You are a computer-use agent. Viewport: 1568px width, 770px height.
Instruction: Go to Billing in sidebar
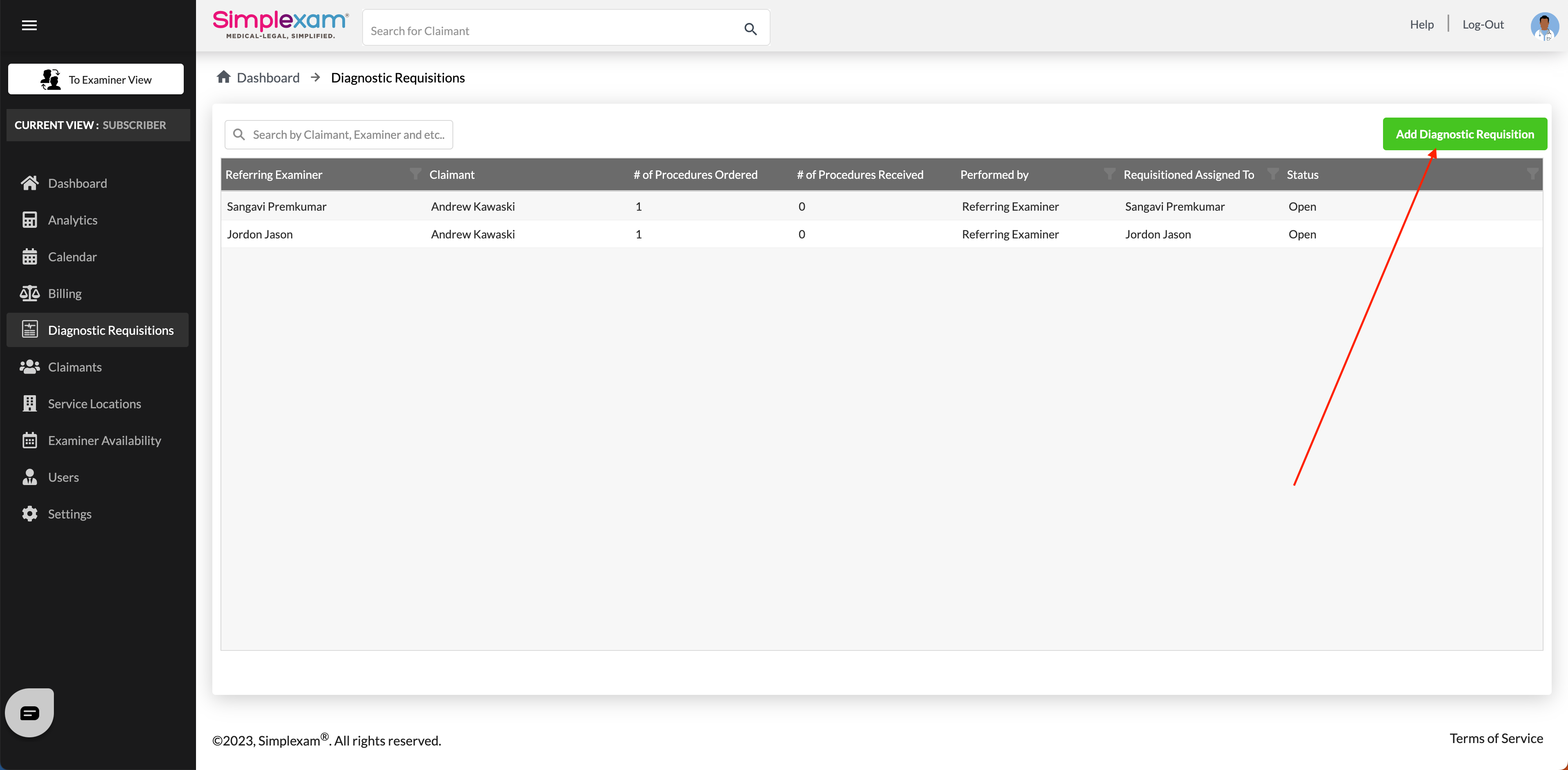click(64, 294)
